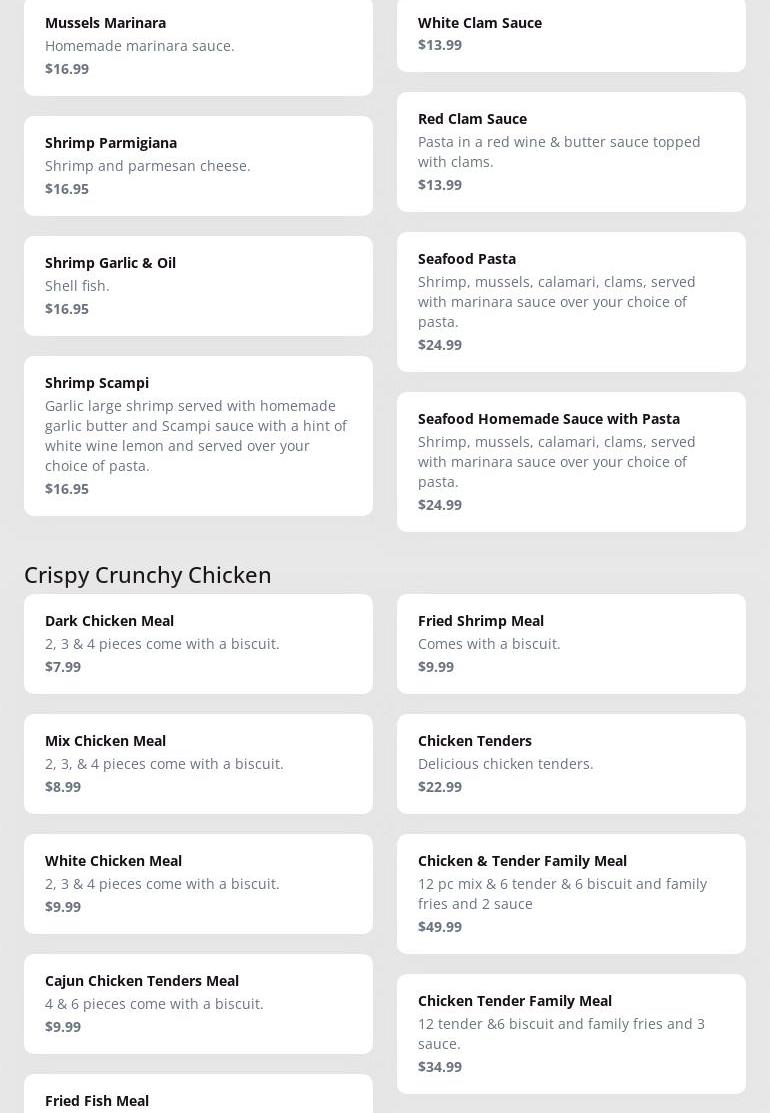Click the $7.99 Dark Chicken Meal price

coord(63,666)
